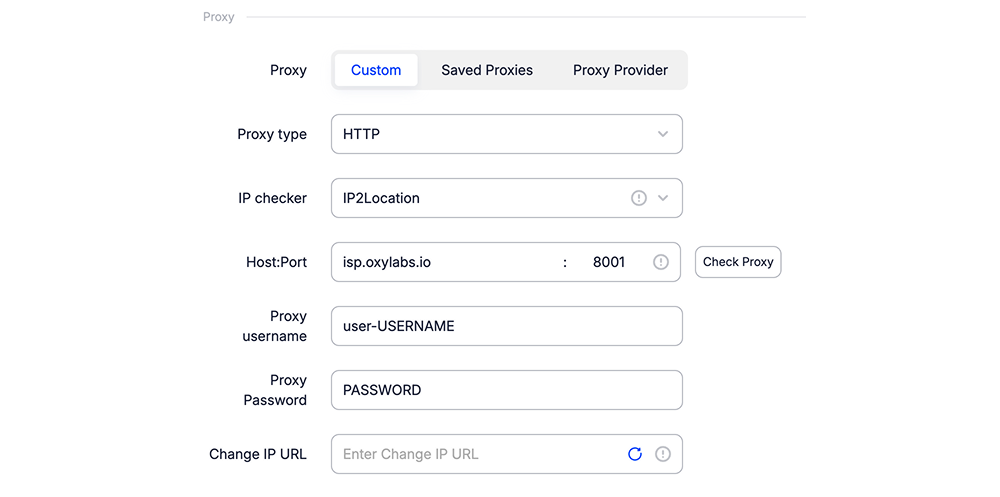Expand the Proxy type HTTP dropdown arrow

[663, 134]
